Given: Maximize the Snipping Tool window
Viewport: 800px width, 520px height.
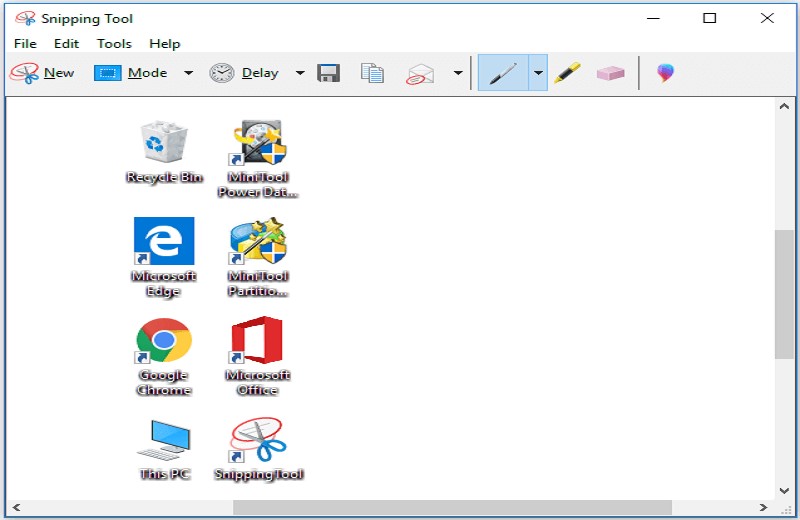Looking at the screenshot, I should click(709, 18).
